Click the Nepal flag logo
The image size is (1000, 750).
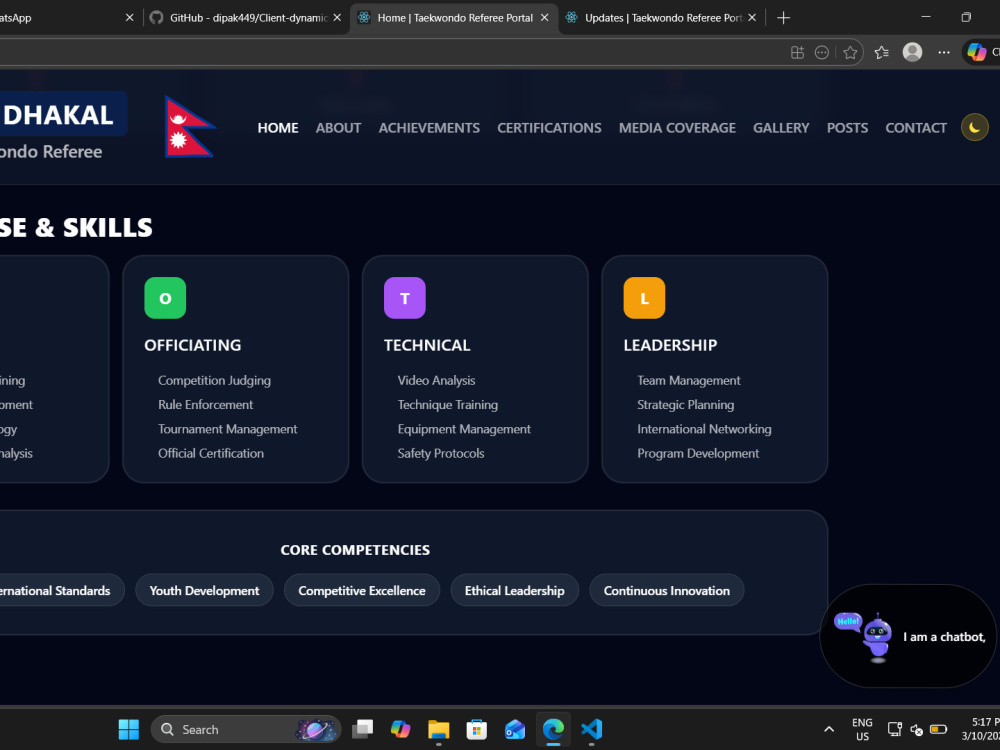click(x=189, y=126)
